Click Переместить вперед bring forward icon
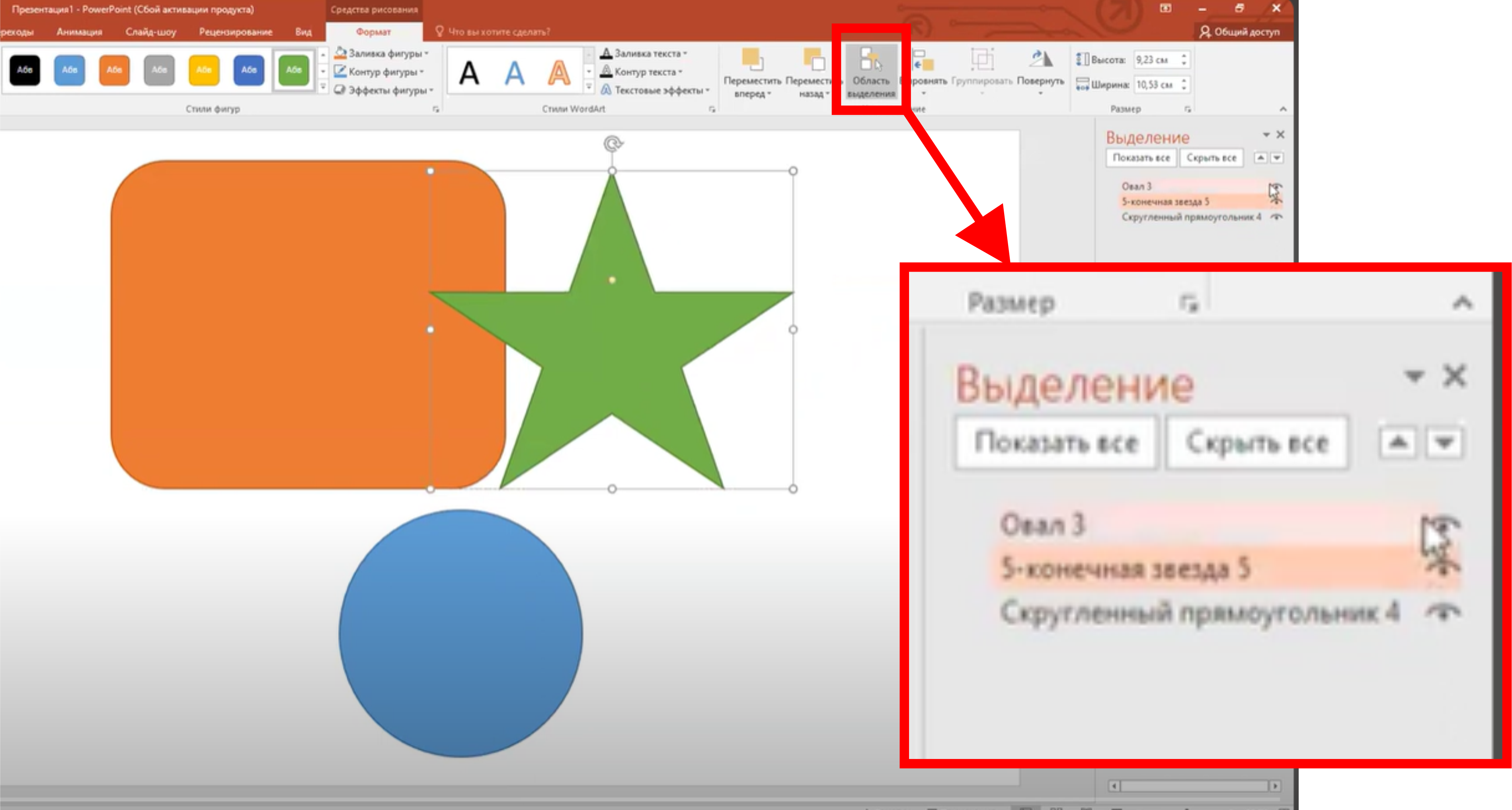This screenshot has width=1512, height=810. coord(752,60)
